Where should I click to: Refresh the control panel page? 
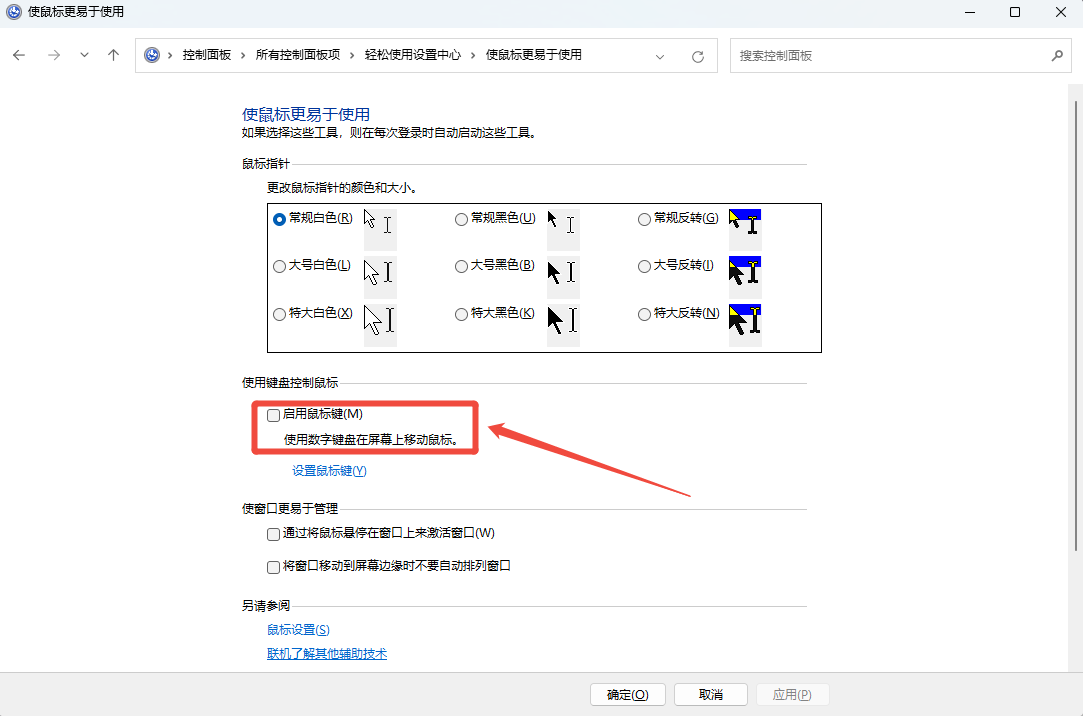698,57
